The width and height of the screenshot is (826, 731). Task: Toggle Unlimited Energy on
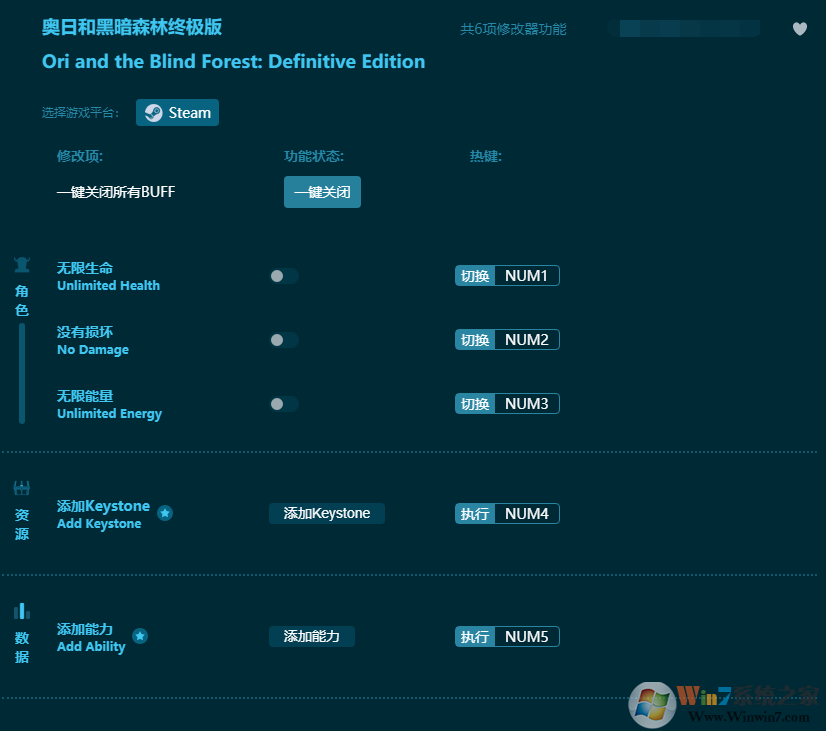point(283,404)
